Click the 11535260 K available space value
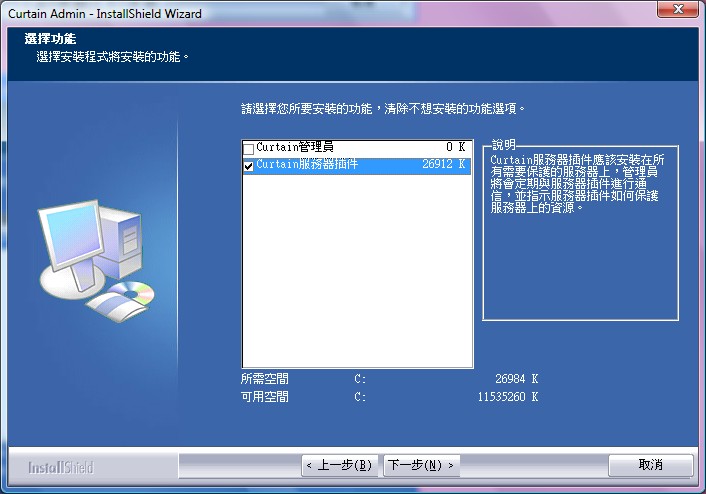This screenshot has width=706, height=494. [508, 397]
